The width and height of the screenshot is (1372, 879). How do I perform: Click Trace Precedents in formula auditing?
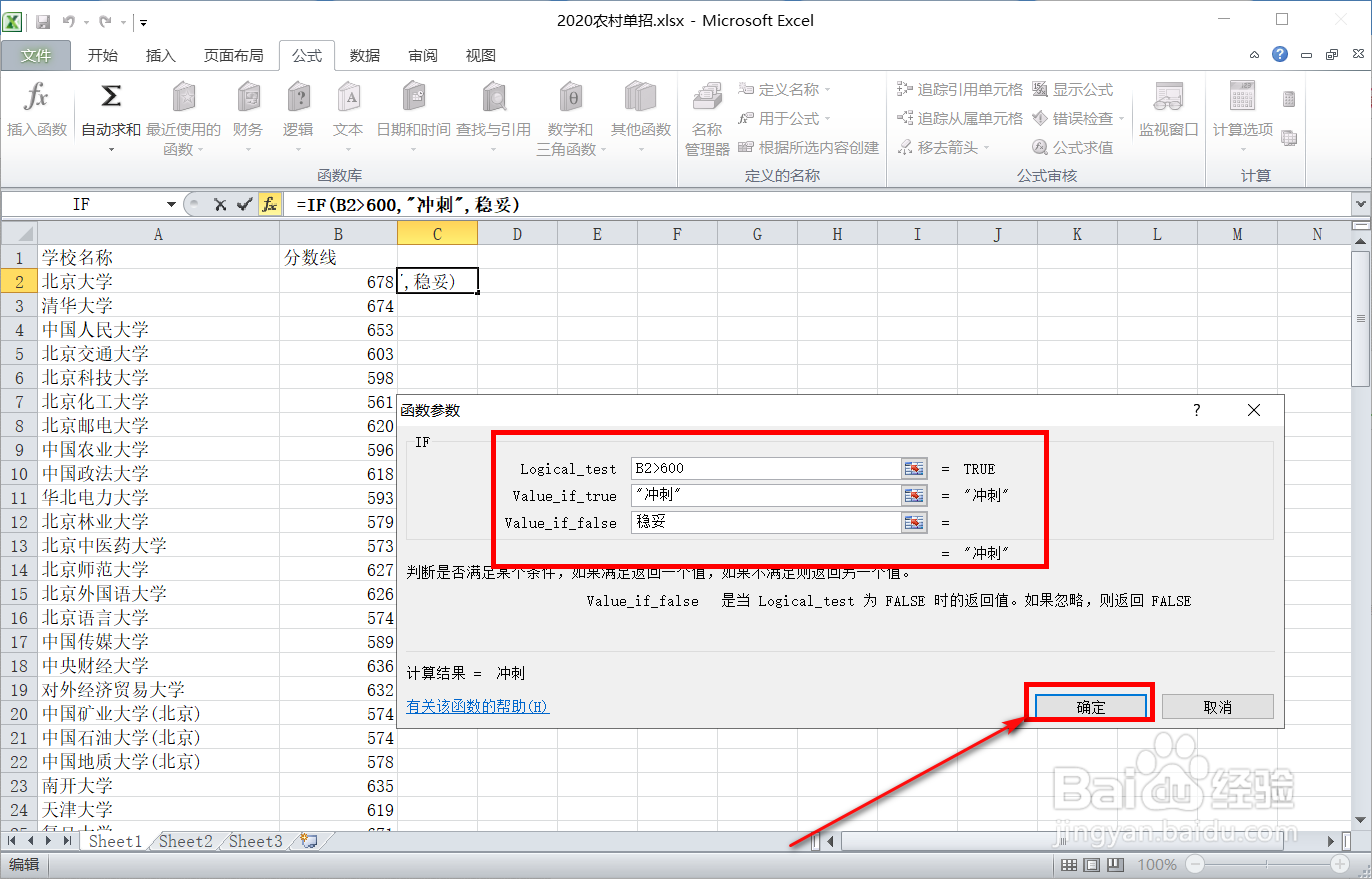point(960,90)
